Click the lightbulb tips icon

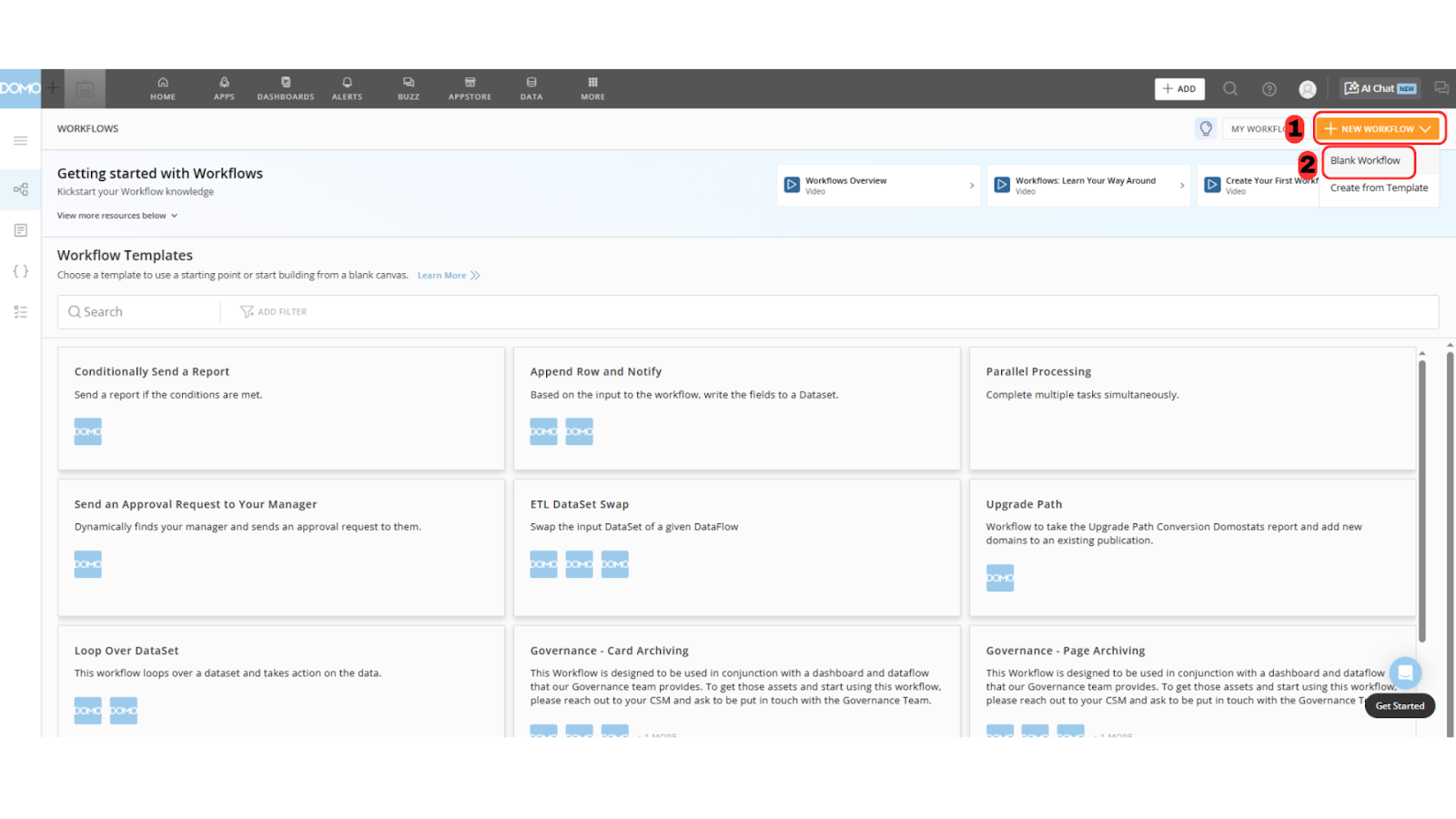tap(1206, 128)
